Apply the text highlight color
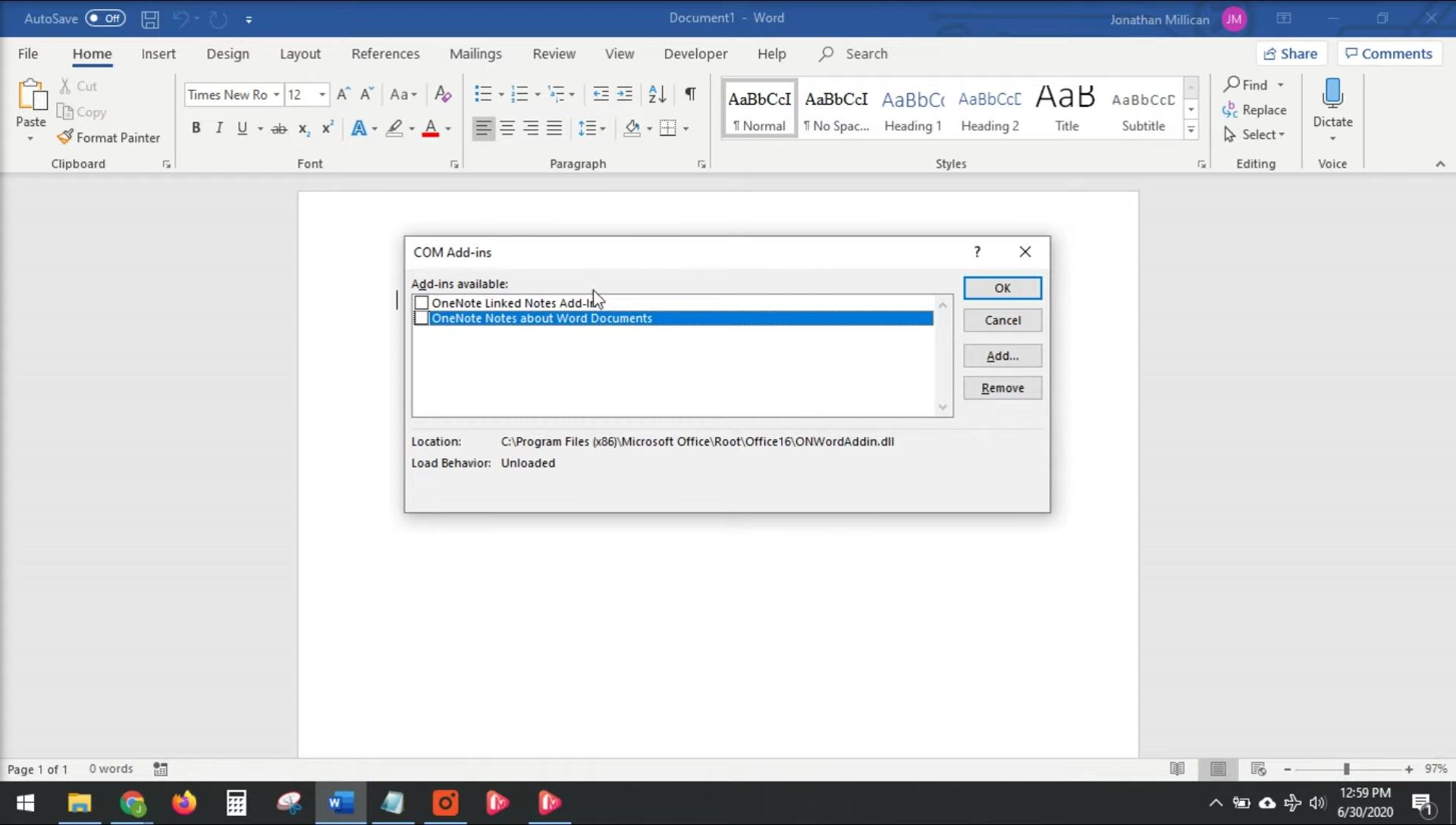The width and height of the screenshot is (1456, 825). (394, 128)
